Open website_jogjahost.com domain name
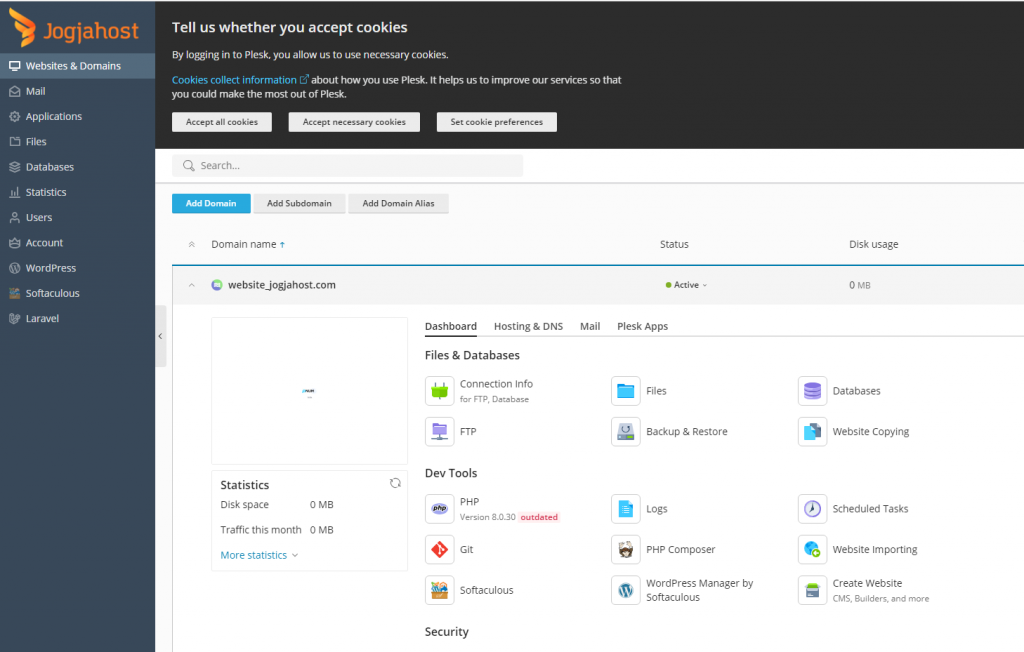 (281, 285)
